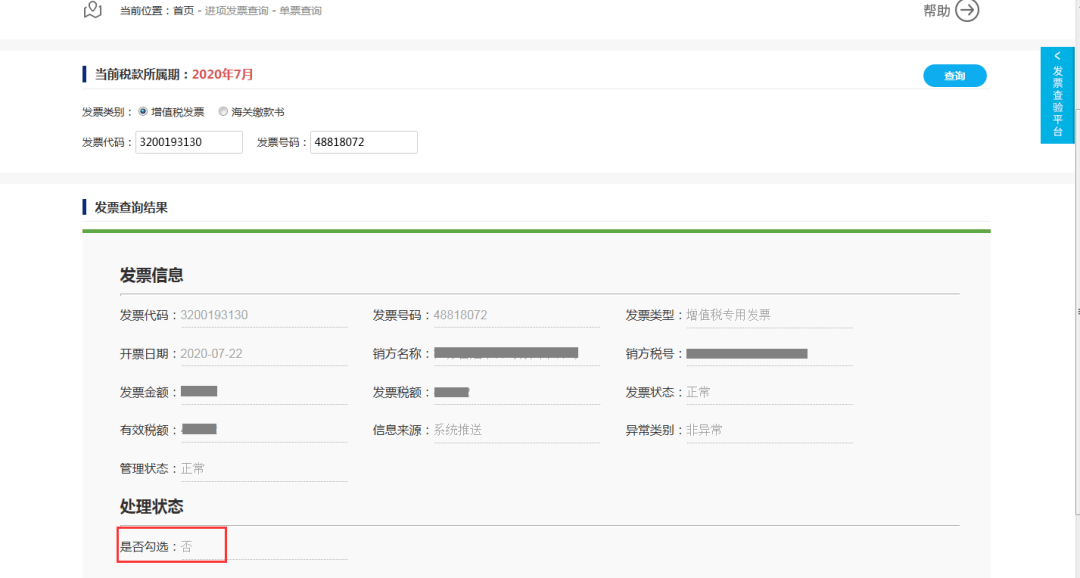Image resolution: width=1080 pixels, height=578 pixels.
Task: Select the 增值税发票 radio button
Action: [x=143, y=112]
